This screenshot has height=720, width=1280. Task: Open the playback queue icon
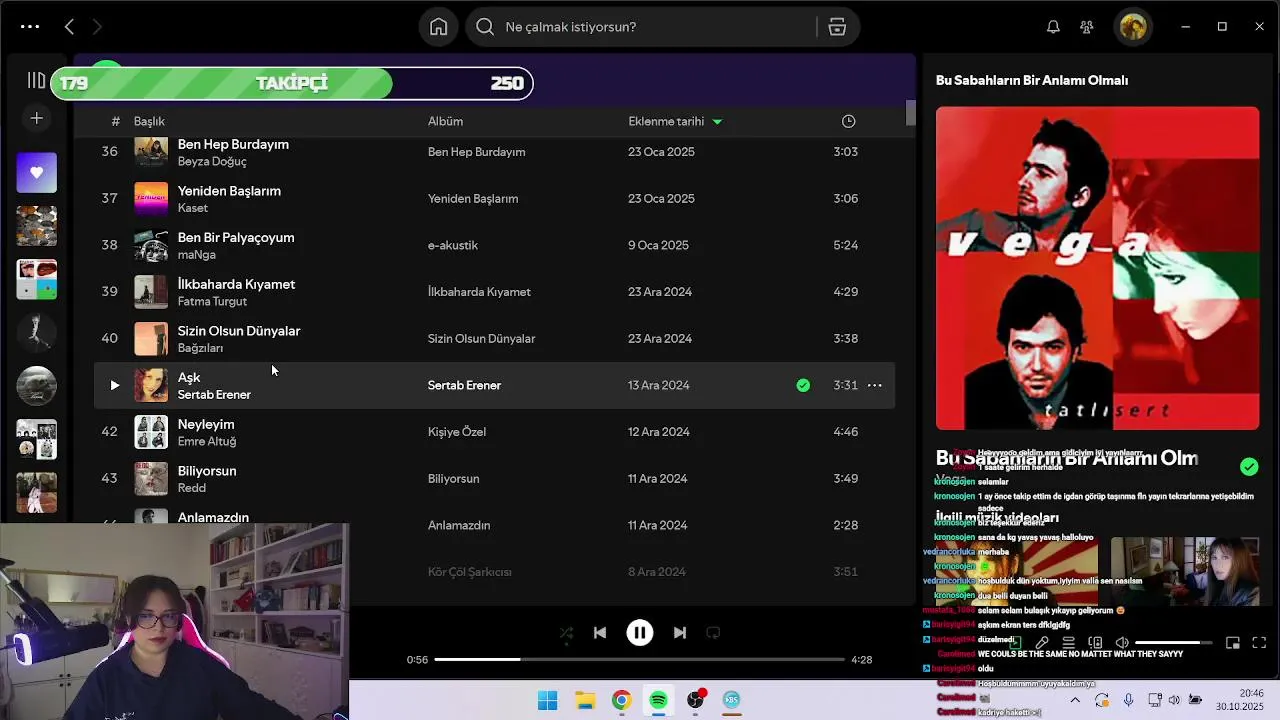click(x=1068, y=643)
